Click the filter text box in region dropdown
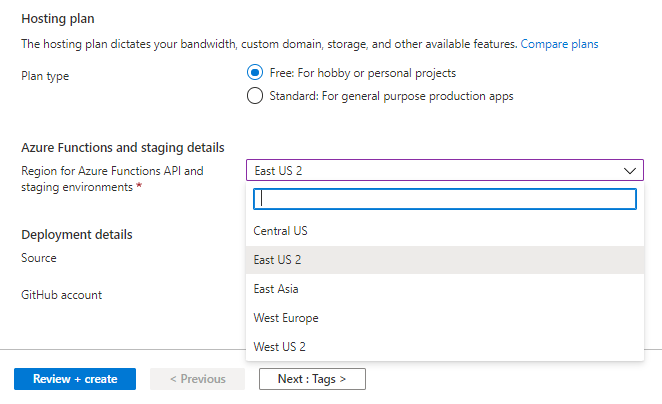 click(444, 198)
